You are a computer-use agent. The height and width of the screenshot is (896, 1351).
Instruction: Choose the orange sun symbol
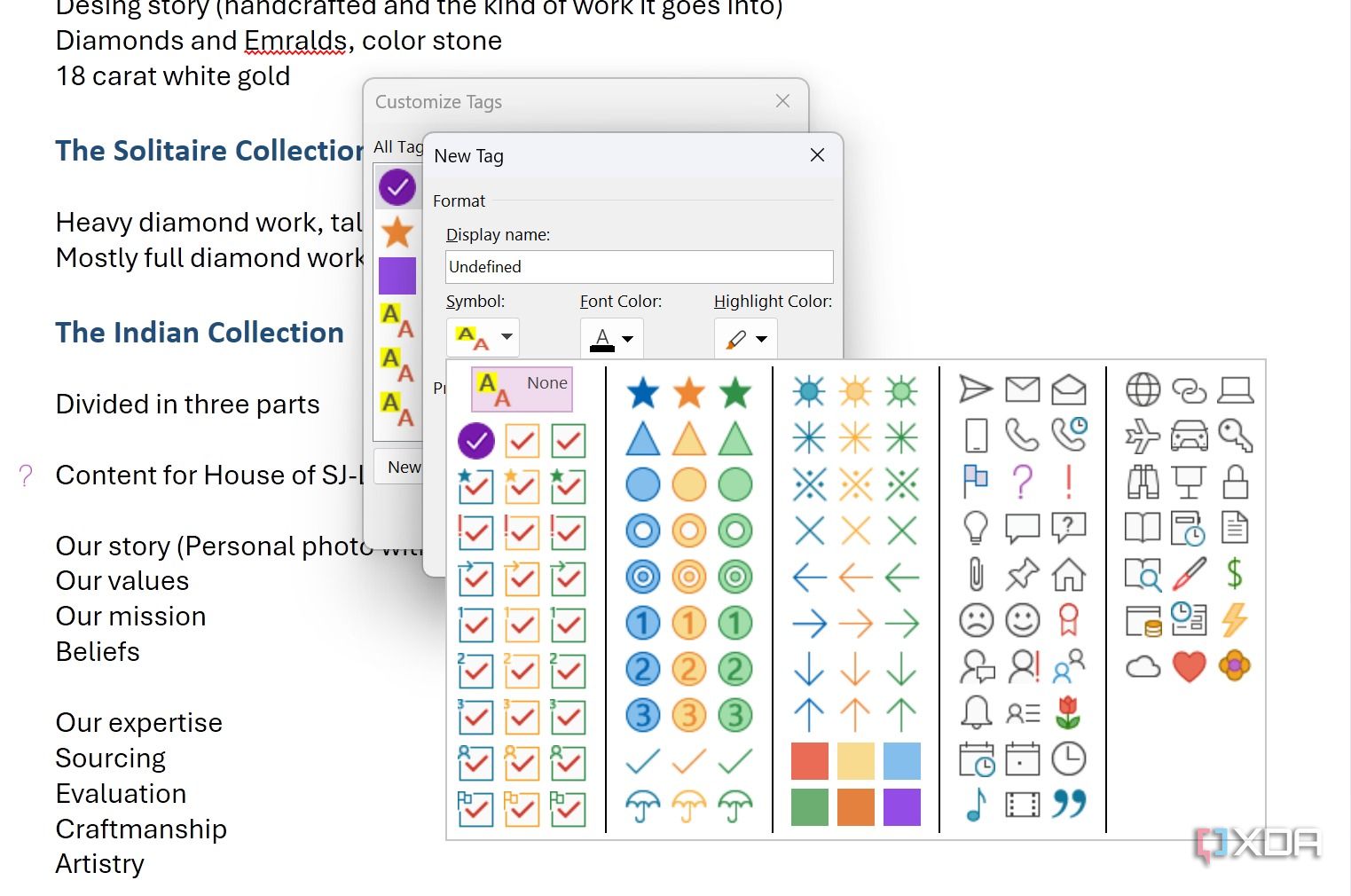(856, 391)
